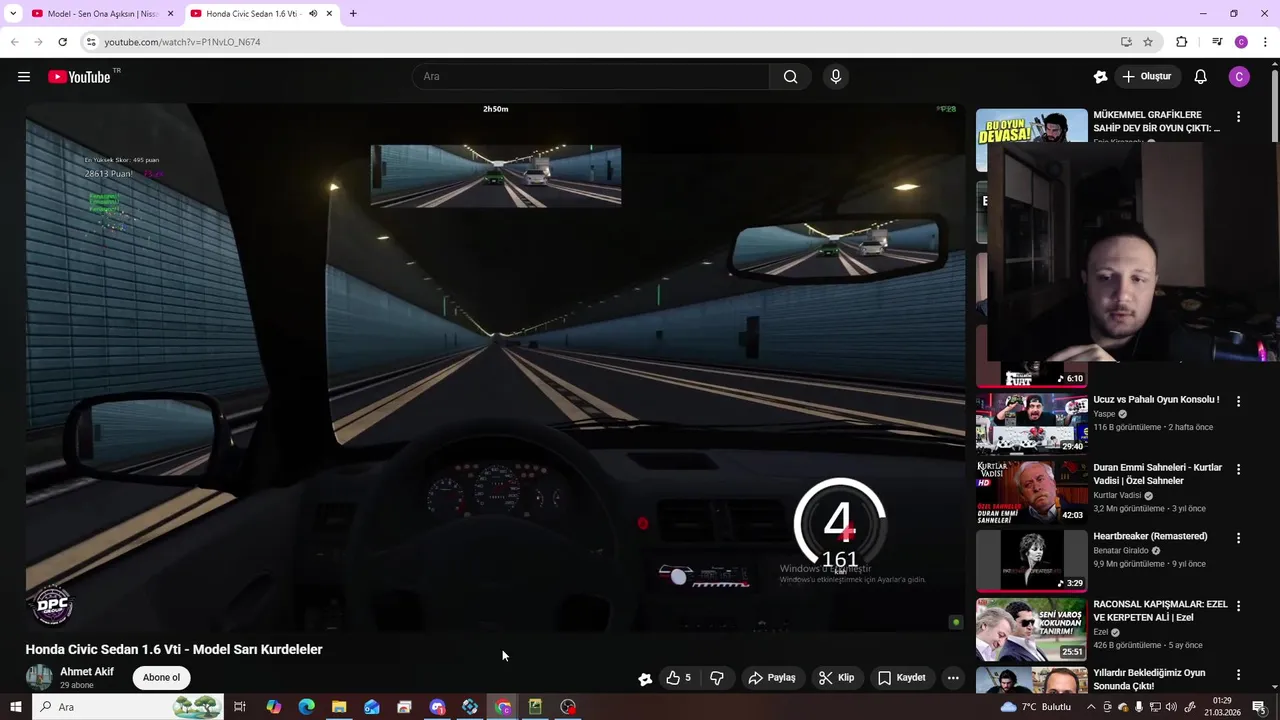Open YouTube notifications bell
The height and width of the screenshot is (720, 1280).
pyautogui.click(x=1201, y=77)
